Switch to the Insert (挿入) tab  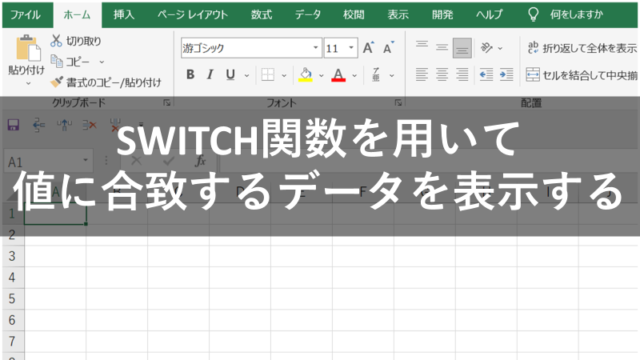pyautogui.click(x=124, y=15)
